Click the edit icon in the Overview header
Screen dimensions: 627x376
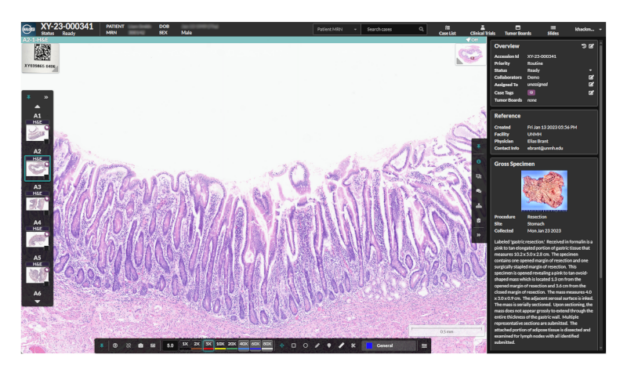tap(591, 46)
